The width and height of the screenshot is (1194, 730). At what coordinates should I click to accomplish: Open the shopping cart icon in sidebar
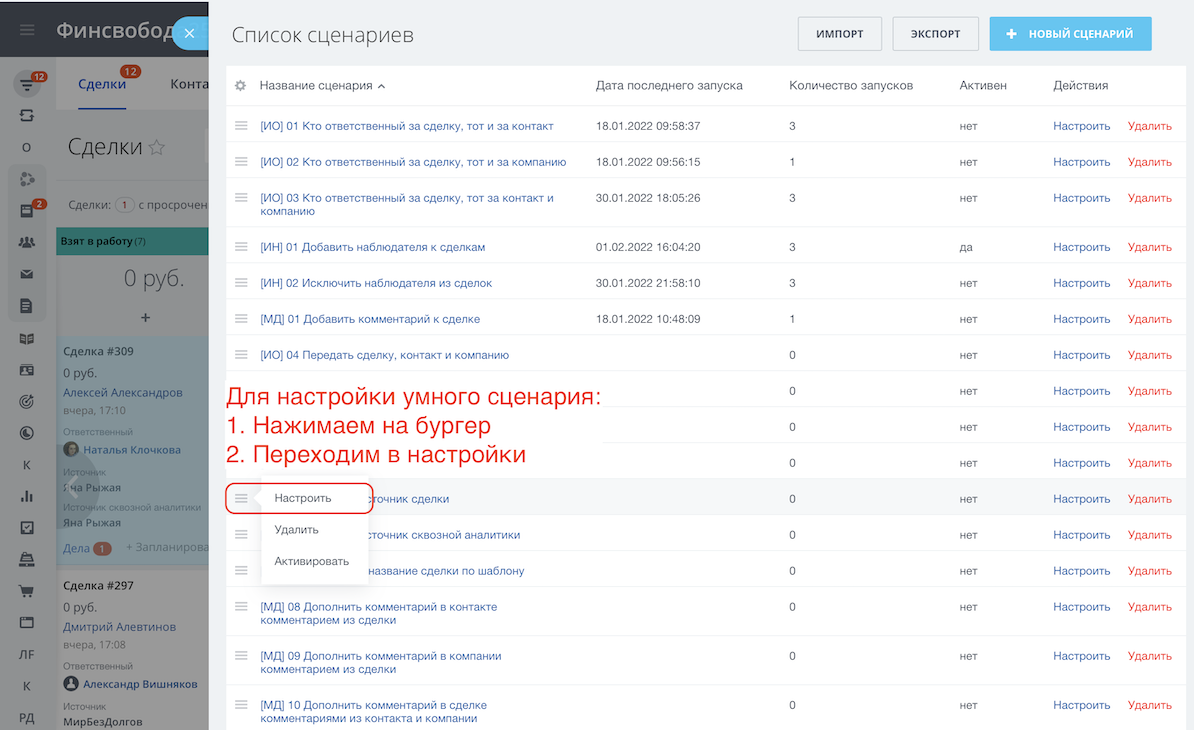click(27, 590)
